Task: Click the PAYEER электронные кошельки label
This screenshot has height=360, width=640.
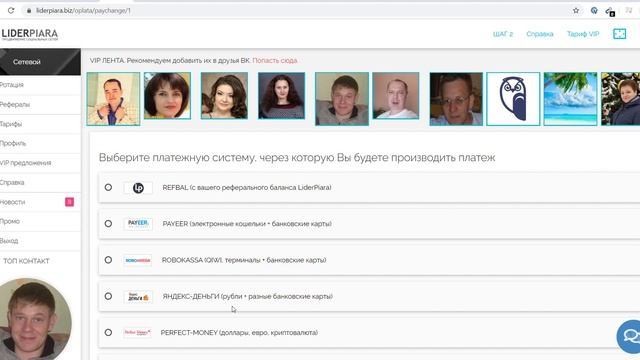Action: (x=247, y=224)
